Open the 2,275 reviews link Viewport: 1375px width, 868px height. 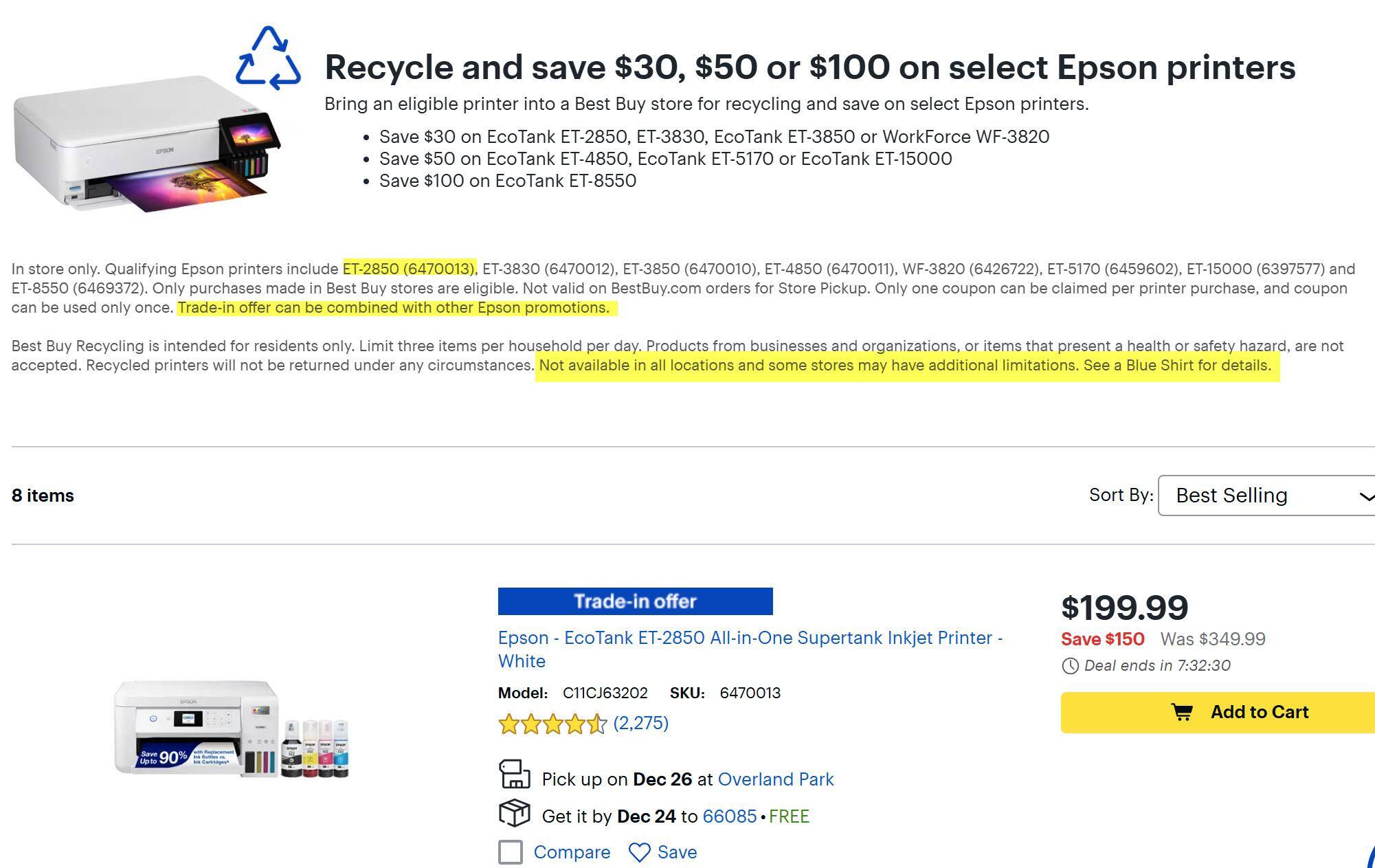(x=640, y=723)
